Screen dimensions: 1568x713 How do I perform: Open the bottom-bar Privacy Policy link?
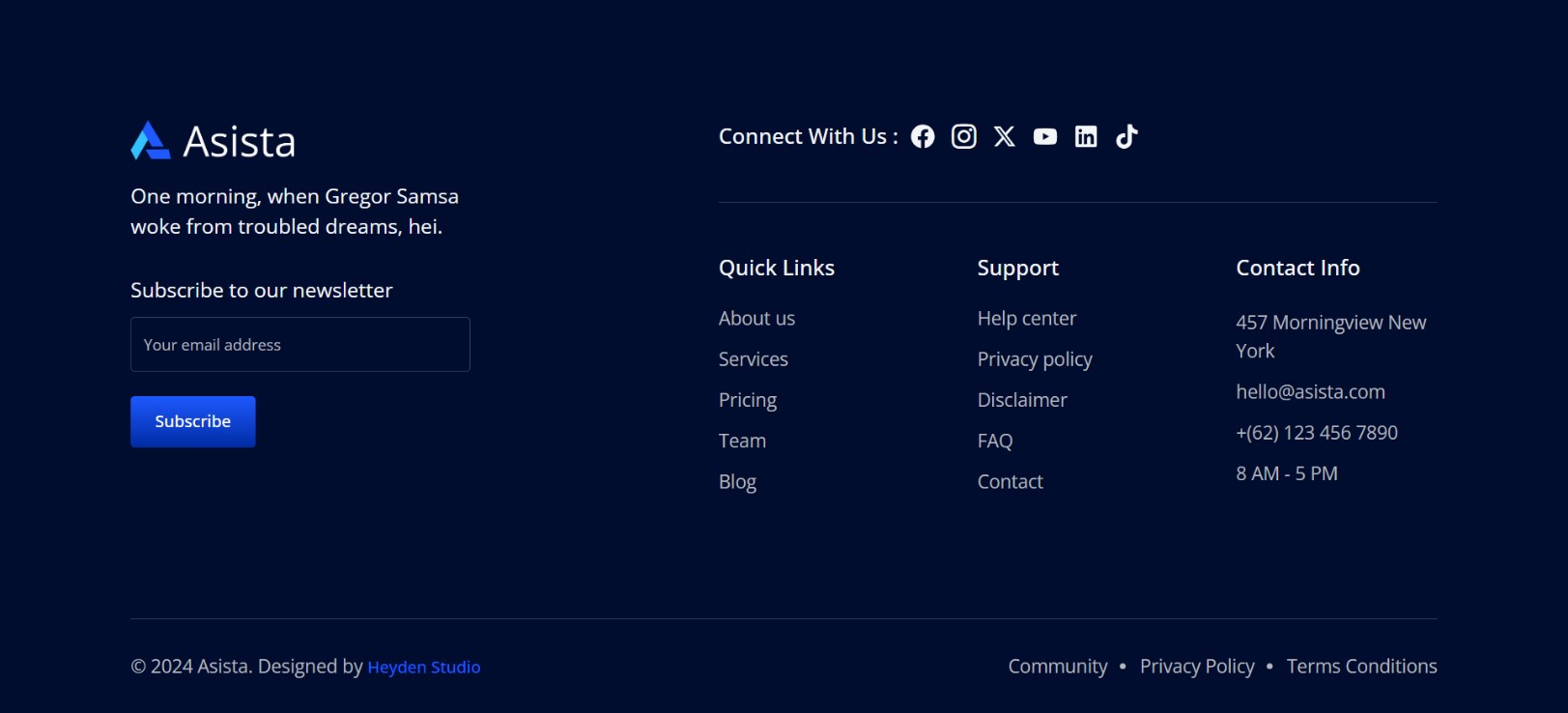click(x=1197, y=667)
